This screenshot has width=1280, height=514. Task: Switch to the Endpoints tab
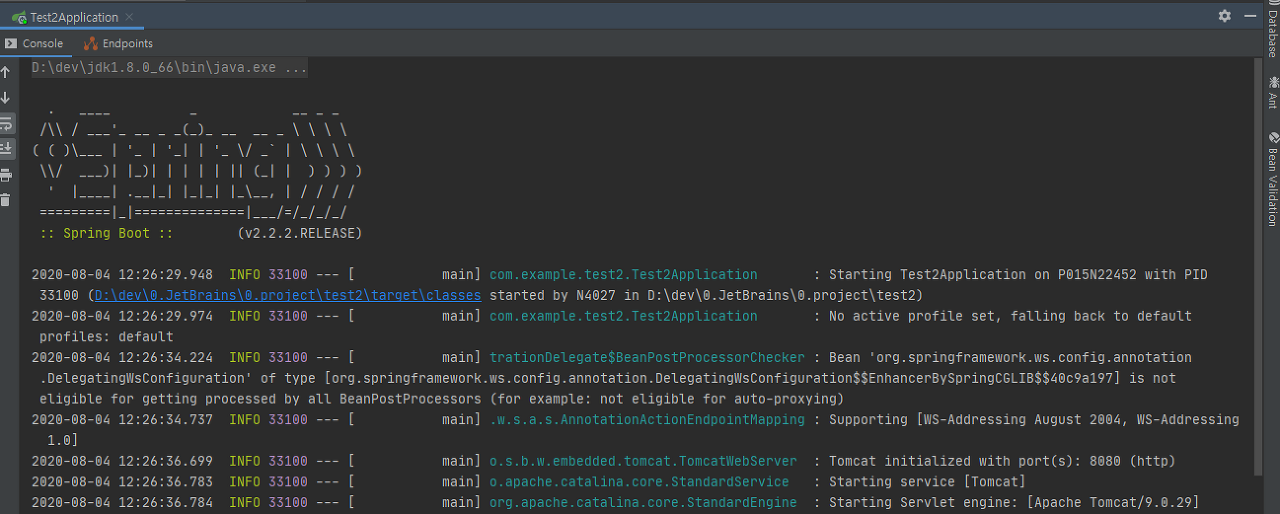coord(119,43)
